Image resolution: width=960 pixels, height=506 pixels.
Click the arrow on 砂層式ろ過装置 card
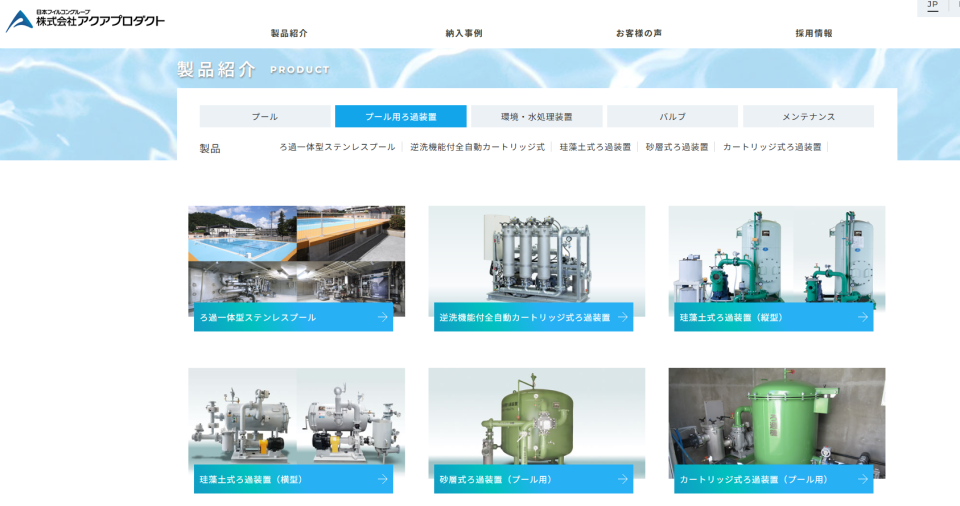tap(623, 479)
